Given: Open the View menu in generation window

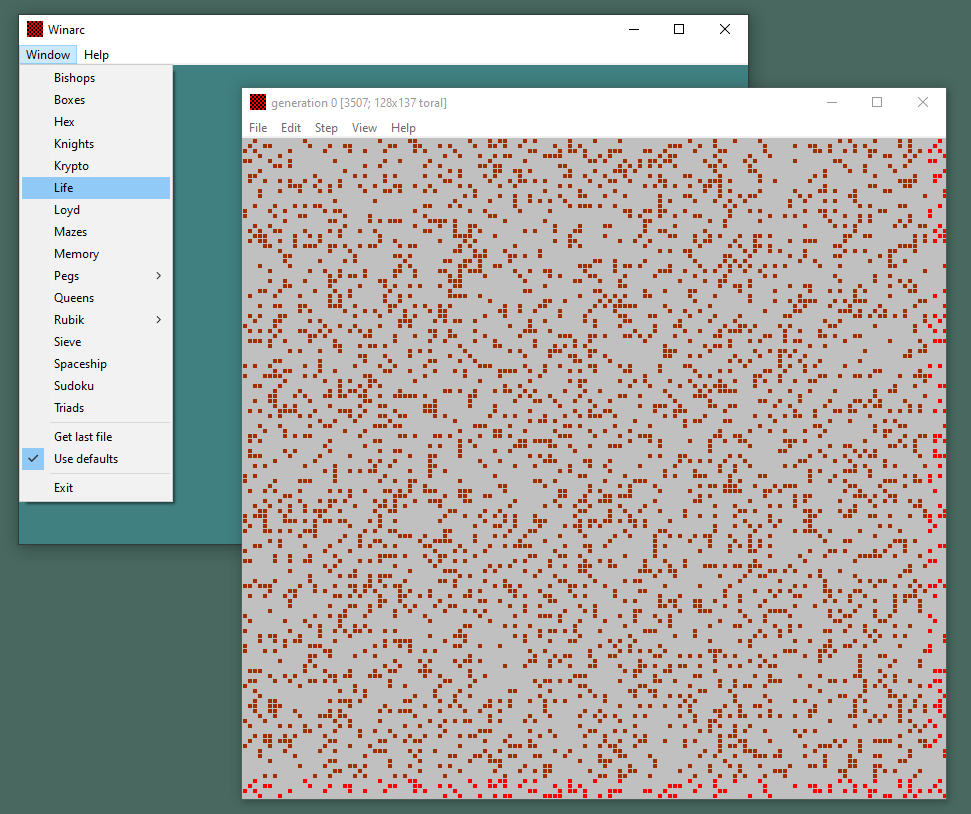Looking at the screenshot, I should click(x=364, y=128).
